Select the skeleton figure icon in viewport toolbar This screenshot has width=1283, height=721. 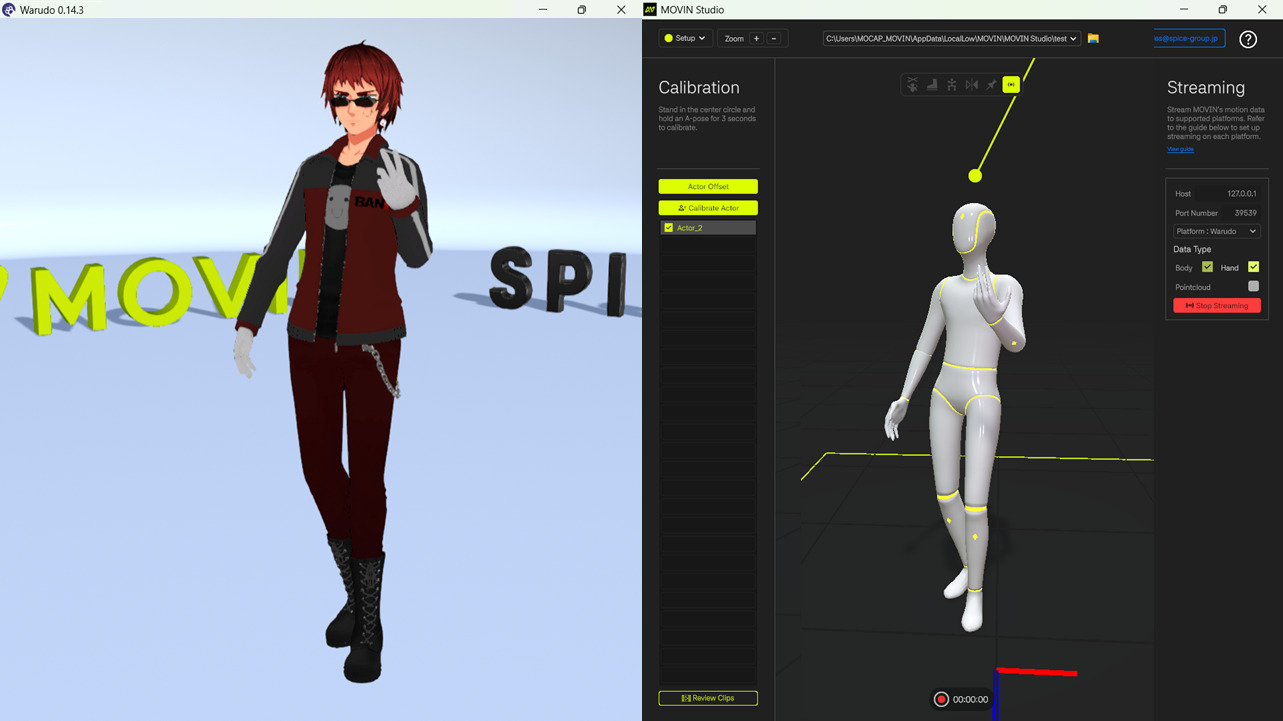[x=952, y=85]
